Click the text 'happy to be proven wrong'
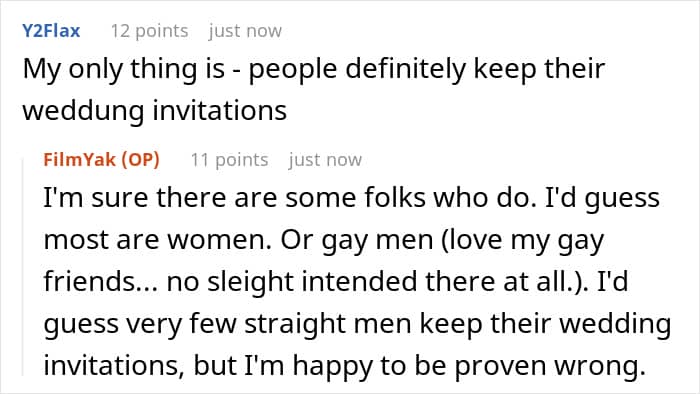 pyautogui.click(x=469, y=367)
